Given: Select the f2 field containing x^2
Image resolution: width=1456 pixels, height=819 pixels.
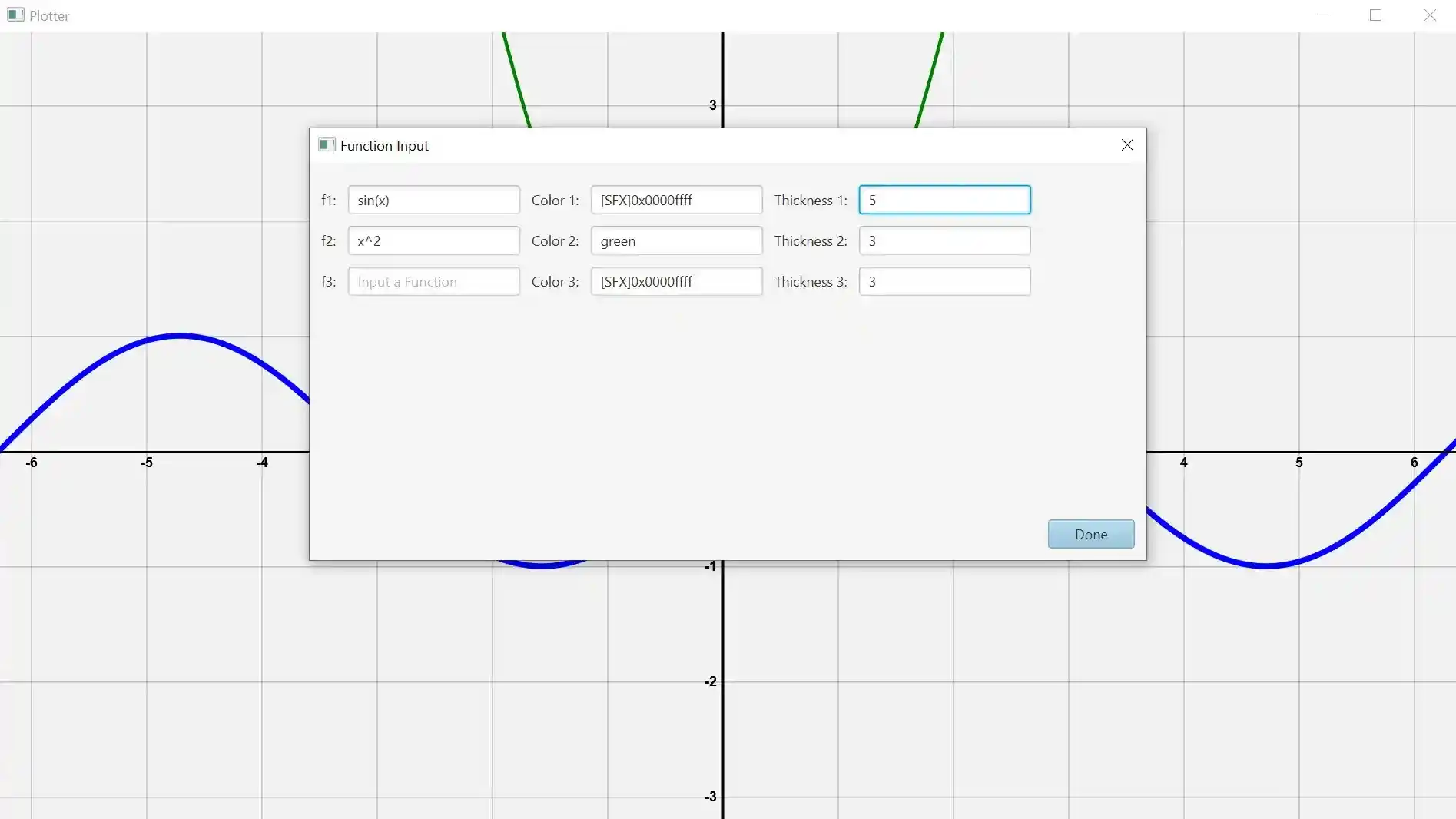Looking at the screenshot, I should coord(433,240).
